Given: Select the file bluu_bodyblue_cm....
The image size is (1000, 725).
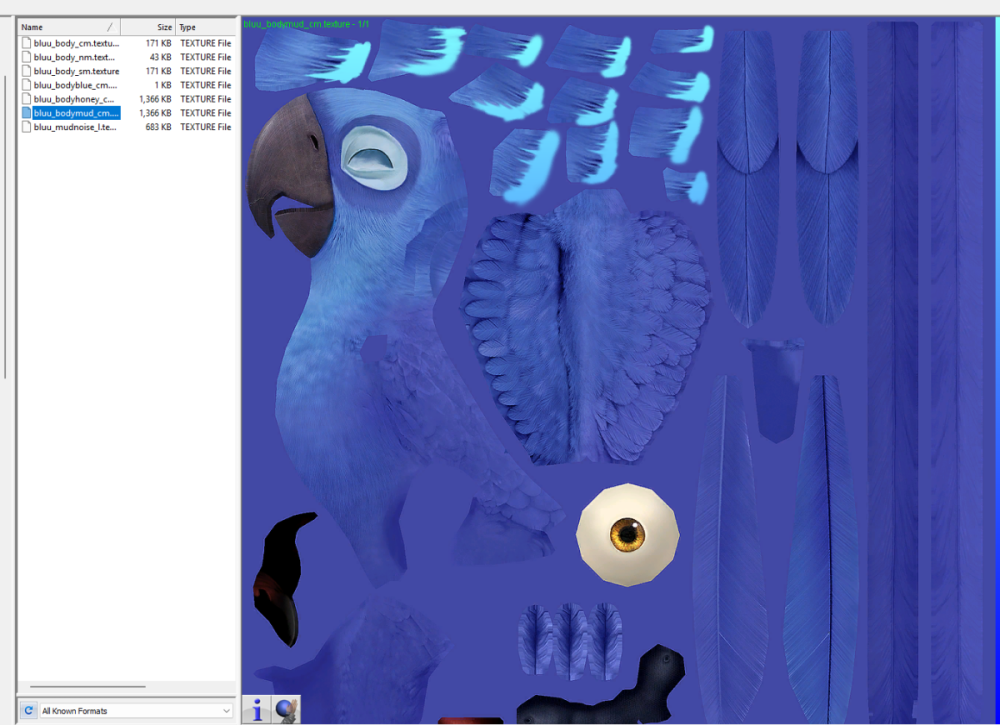Looking at the screenshot, I should [x=75, y=85].
